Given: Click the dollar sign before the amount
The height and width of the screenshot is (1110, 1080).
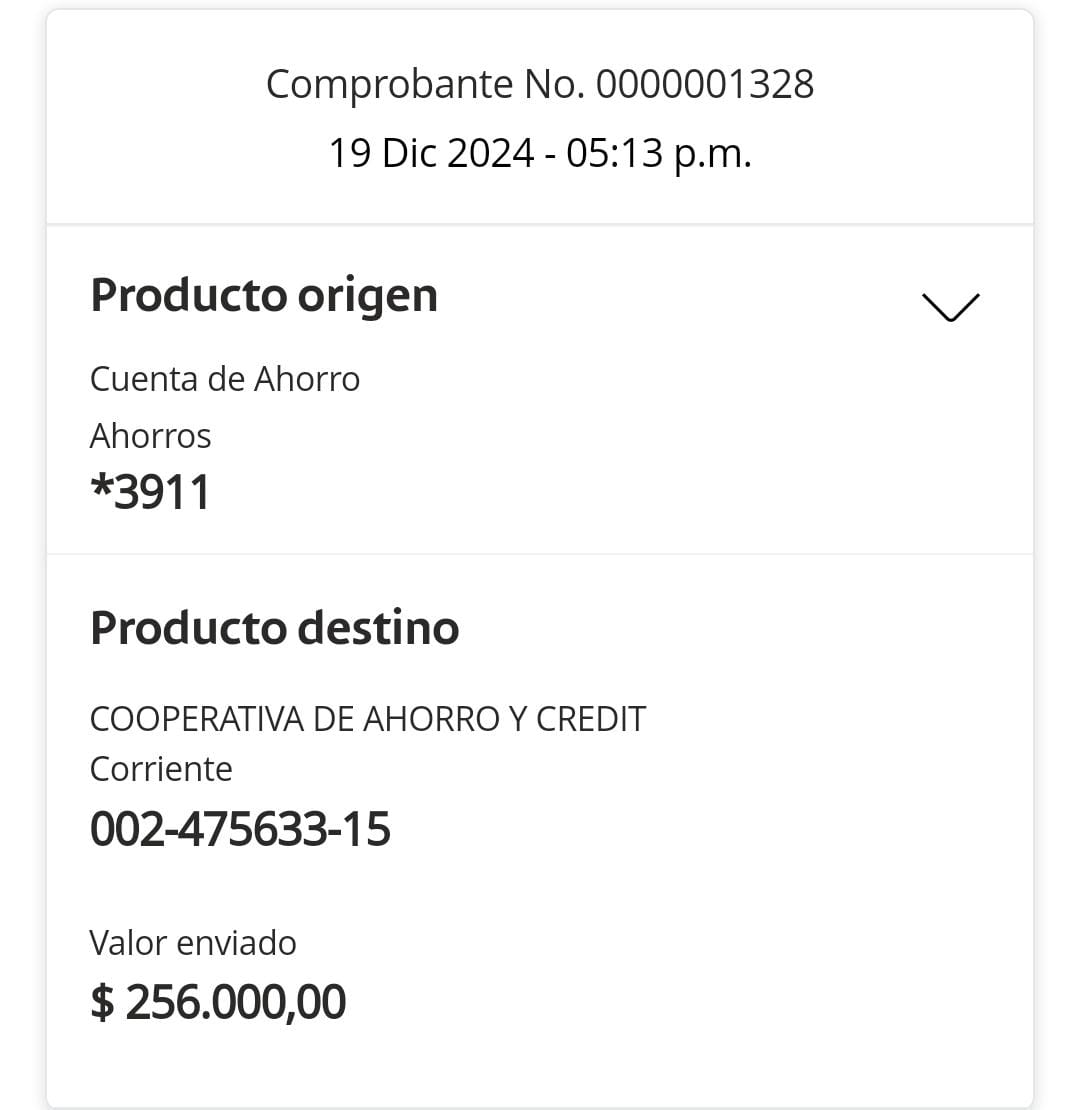Looking at the screenshot, I should (x=102, y=1002).
